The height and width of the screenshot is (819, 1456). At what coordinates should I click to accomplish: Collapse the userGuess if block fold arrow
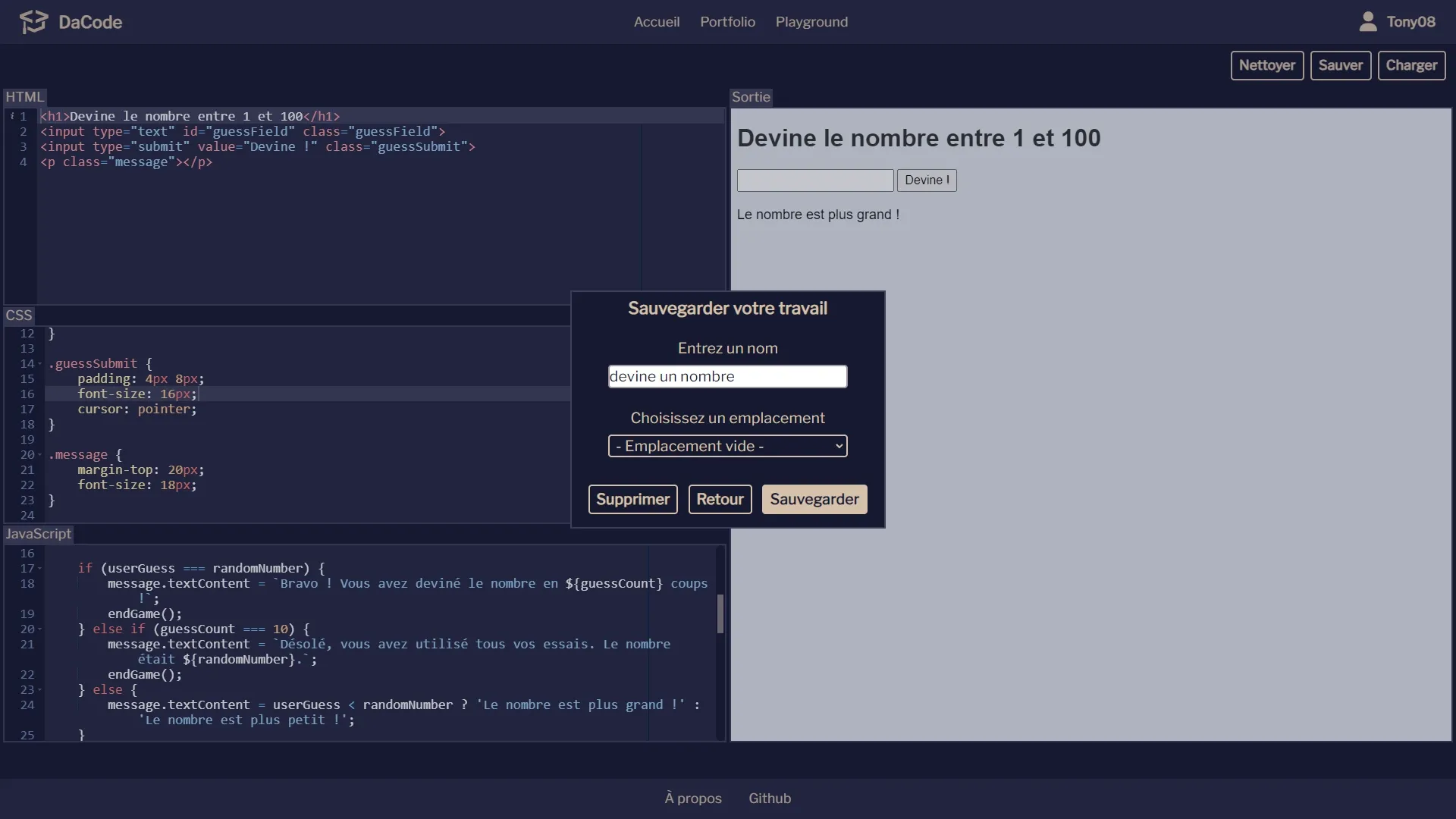click(x=41, y=568)
